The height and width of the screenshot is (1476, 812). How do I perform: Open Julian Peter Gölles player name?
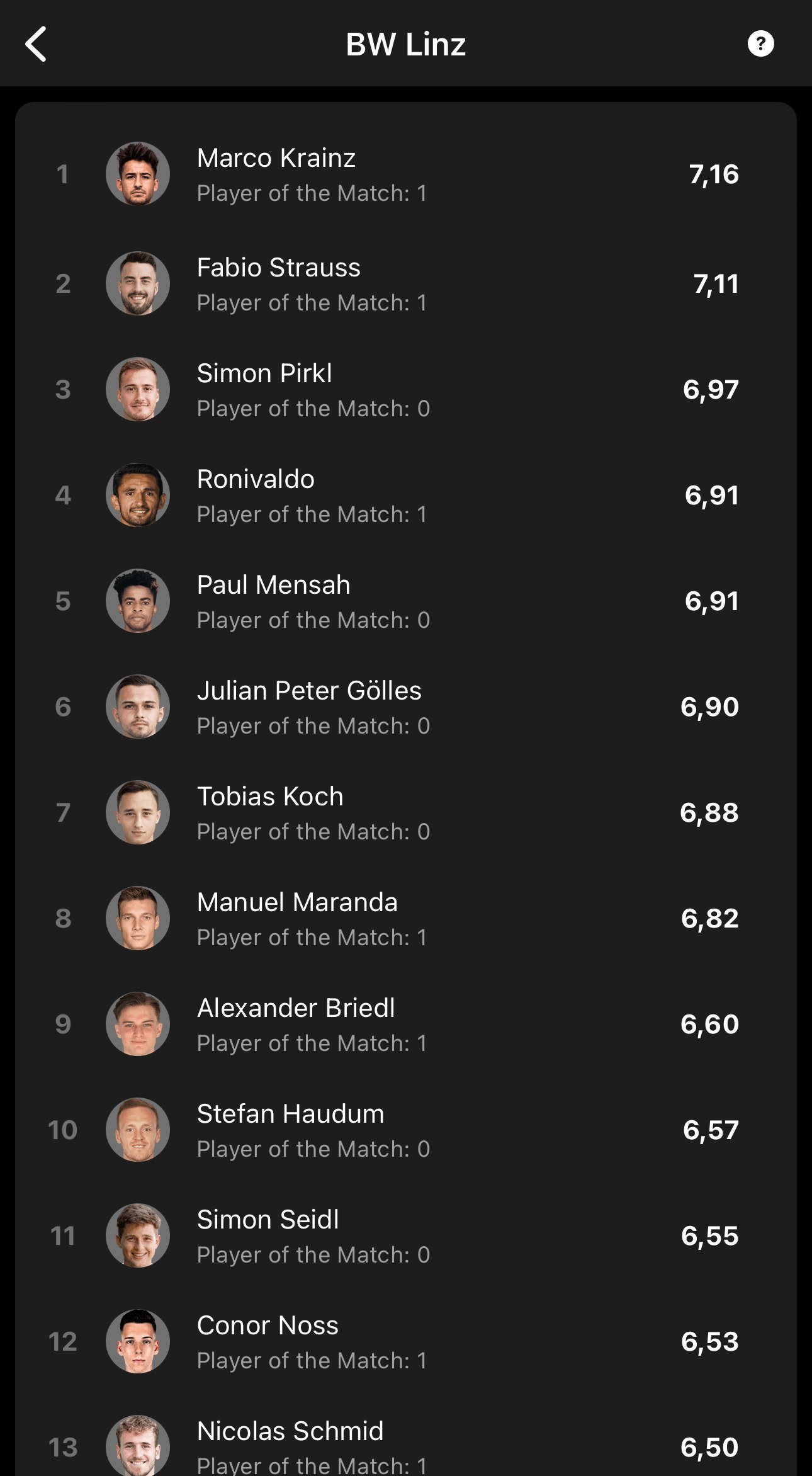tap(309, 691)
